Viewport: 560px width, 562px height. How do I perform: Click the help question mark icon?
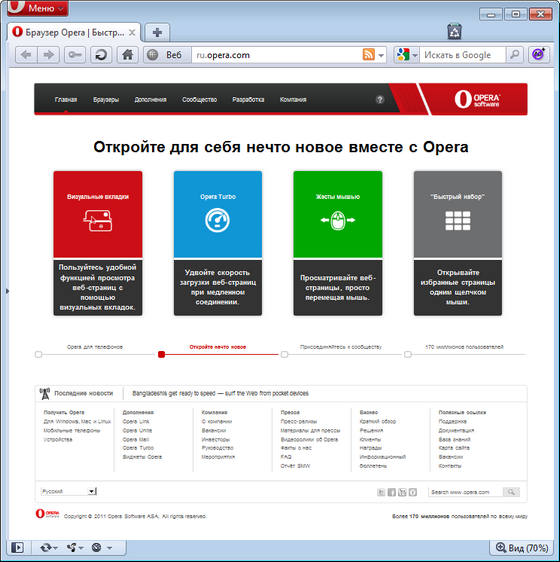380,100
